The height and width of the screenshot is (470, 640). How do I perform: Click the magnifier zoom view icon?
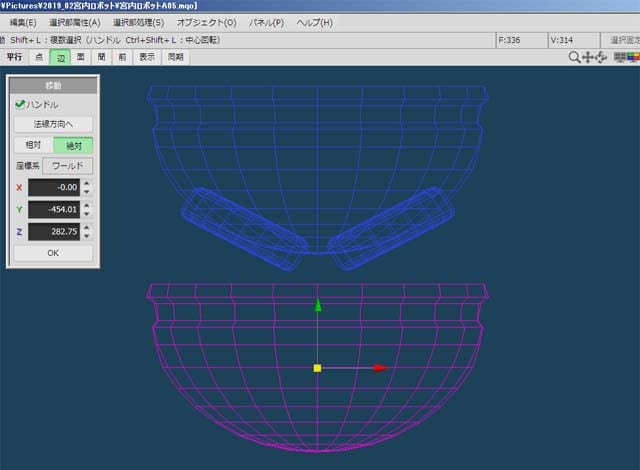point(574,57)
